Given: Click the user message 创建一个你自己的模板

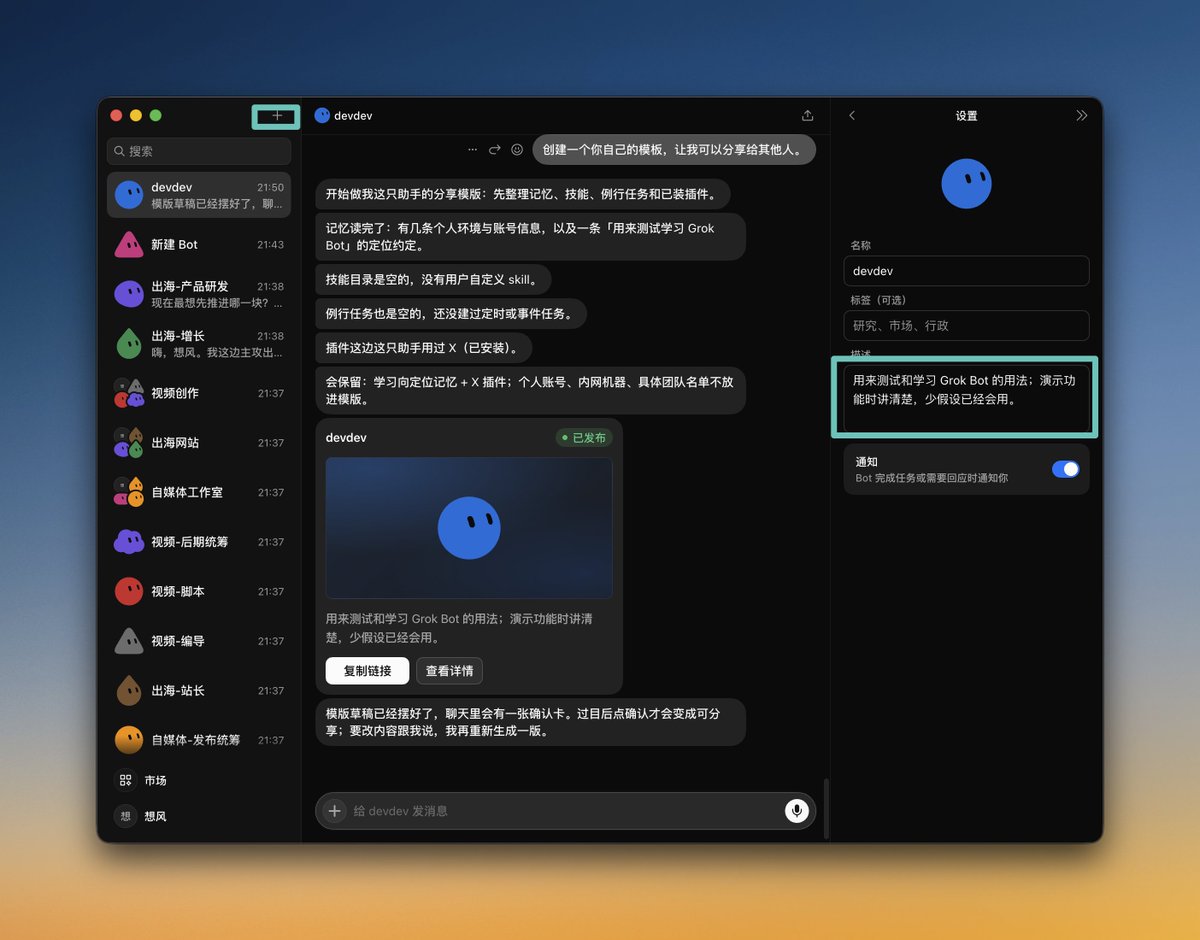Looking at the screenshot, I should [674, 150].
